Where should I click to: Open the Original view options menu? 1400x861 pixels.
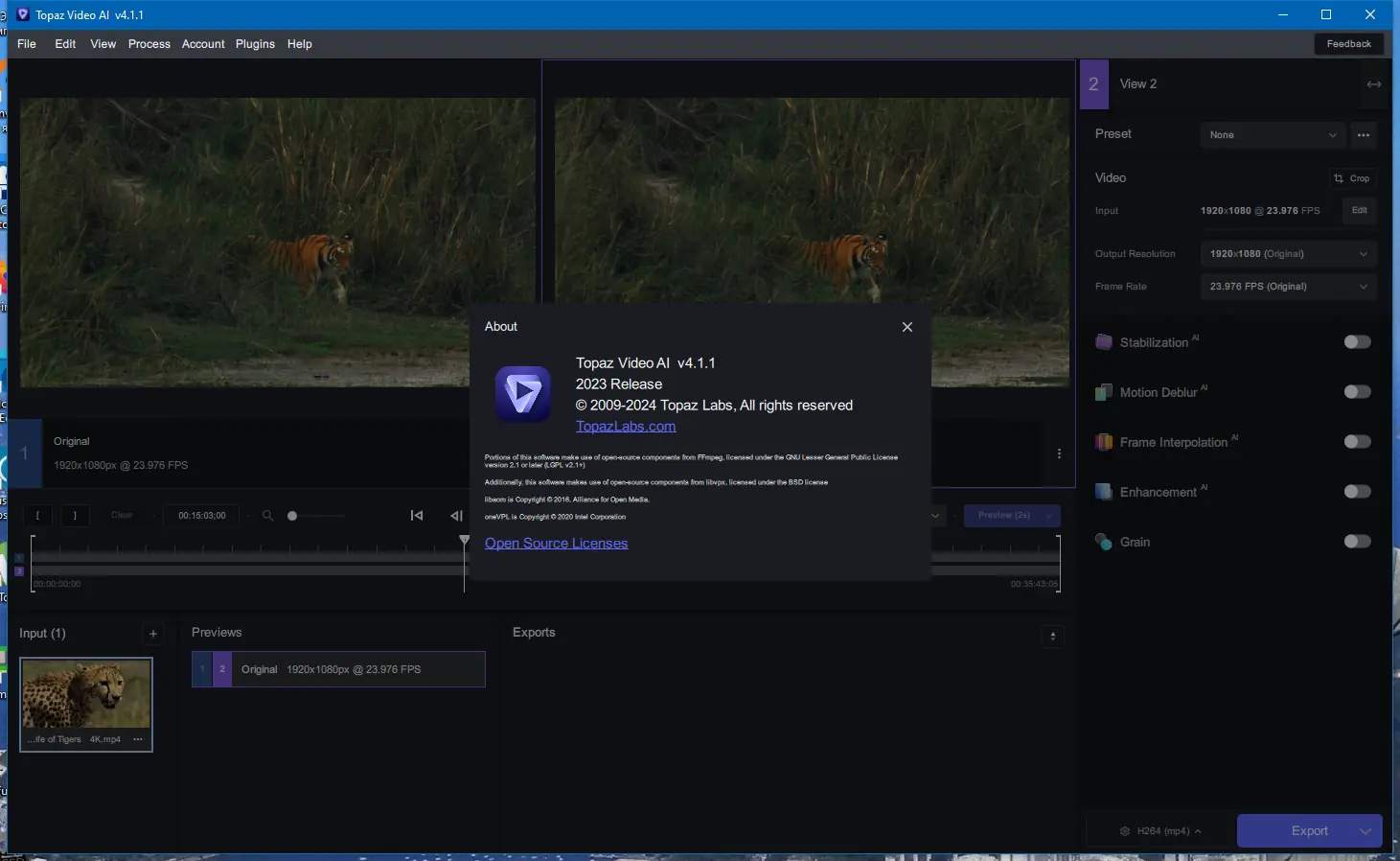click(x=1059, y=454)
